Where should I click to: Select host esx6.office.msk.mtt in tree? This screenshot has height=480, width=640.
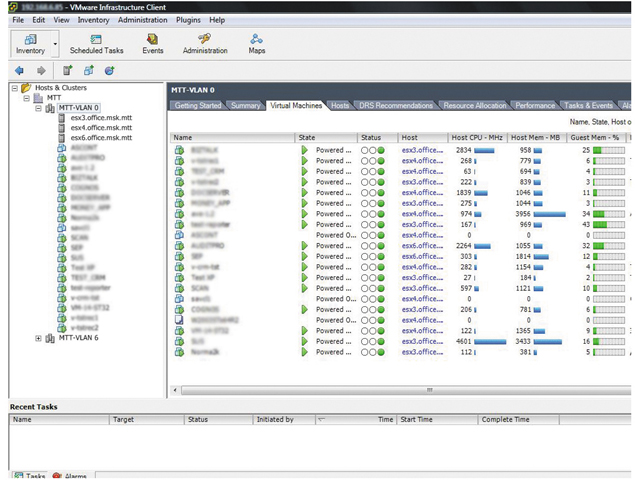(101, 138)
